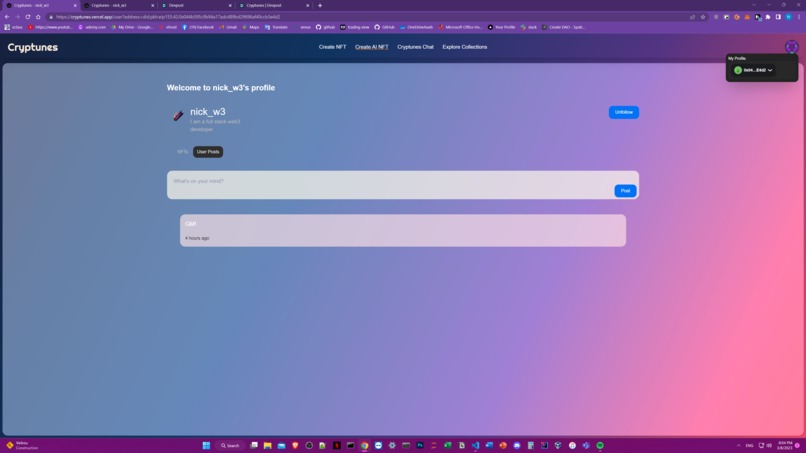Open Visual Studio Code from the taskbar
Screen dimensions: 806x453
coord(475,445)
